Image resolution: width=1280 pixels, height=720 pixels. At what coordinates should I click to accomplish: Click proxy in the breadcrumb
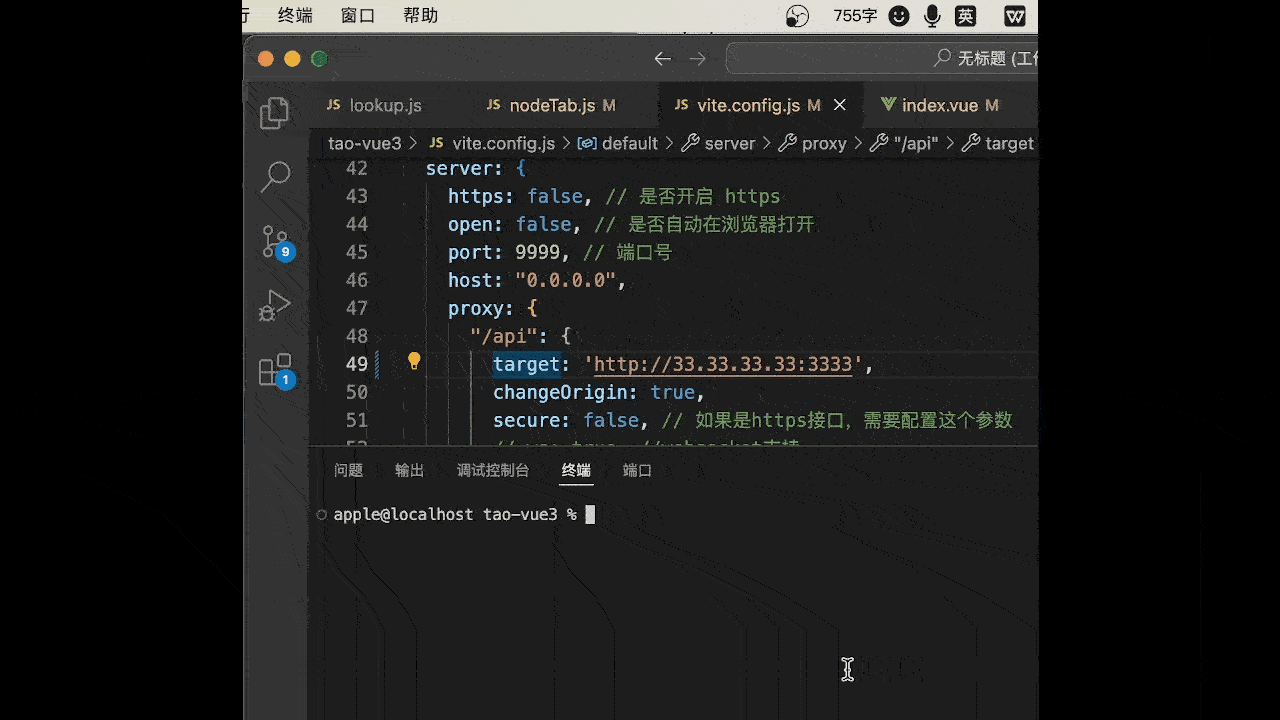tap(824, 143)
